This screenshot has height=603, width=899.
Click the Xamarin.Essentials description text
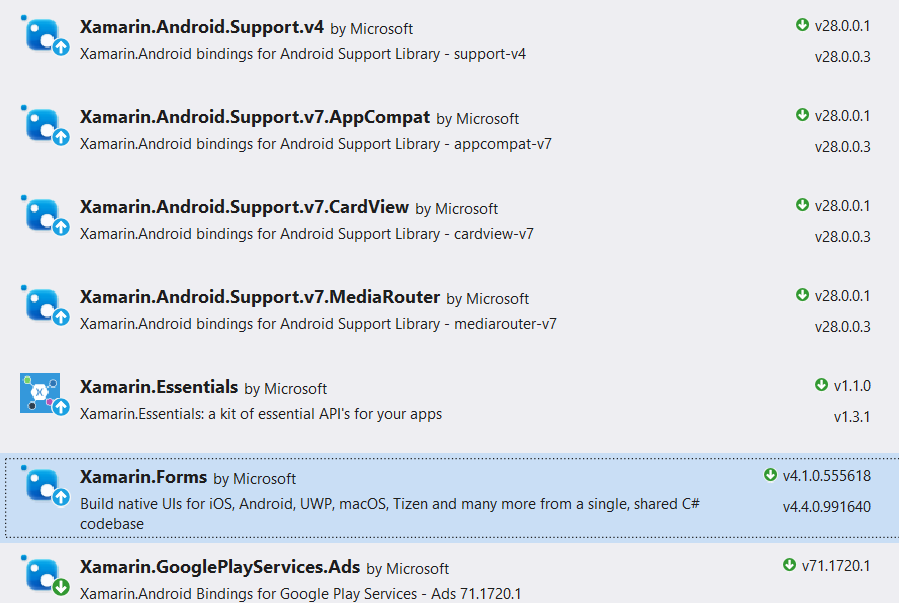tap(260, 413)
